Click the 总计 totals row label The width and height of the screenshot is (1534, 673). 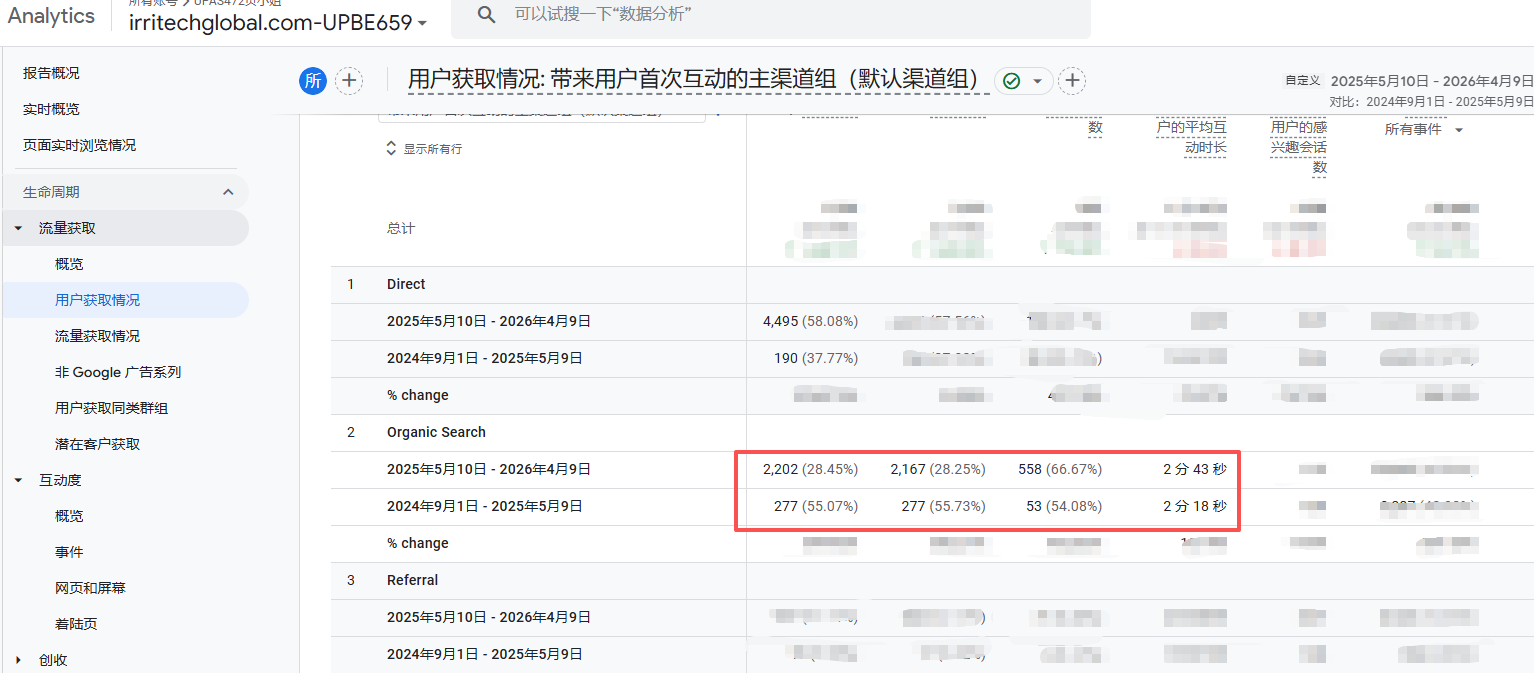click(401, 228)
